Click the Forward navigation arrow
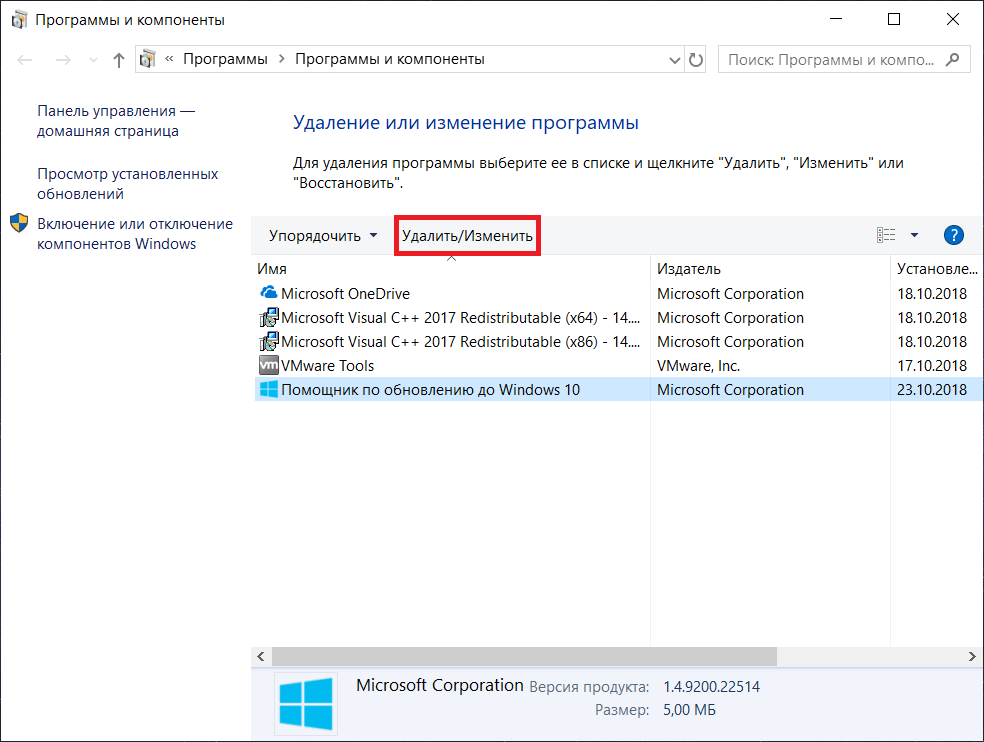The height and width of the screenshot is (742, 984). pyautogui.click(x=63, y=60)
